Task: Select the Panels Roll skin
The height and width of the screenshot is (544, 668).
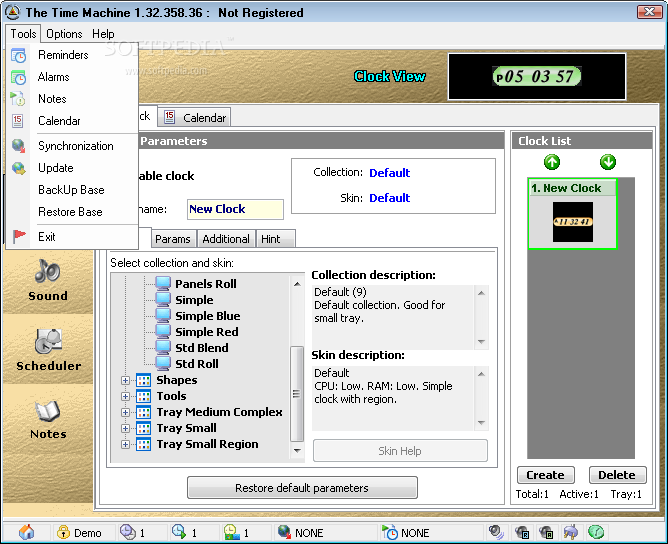Action: coord(206,284)
